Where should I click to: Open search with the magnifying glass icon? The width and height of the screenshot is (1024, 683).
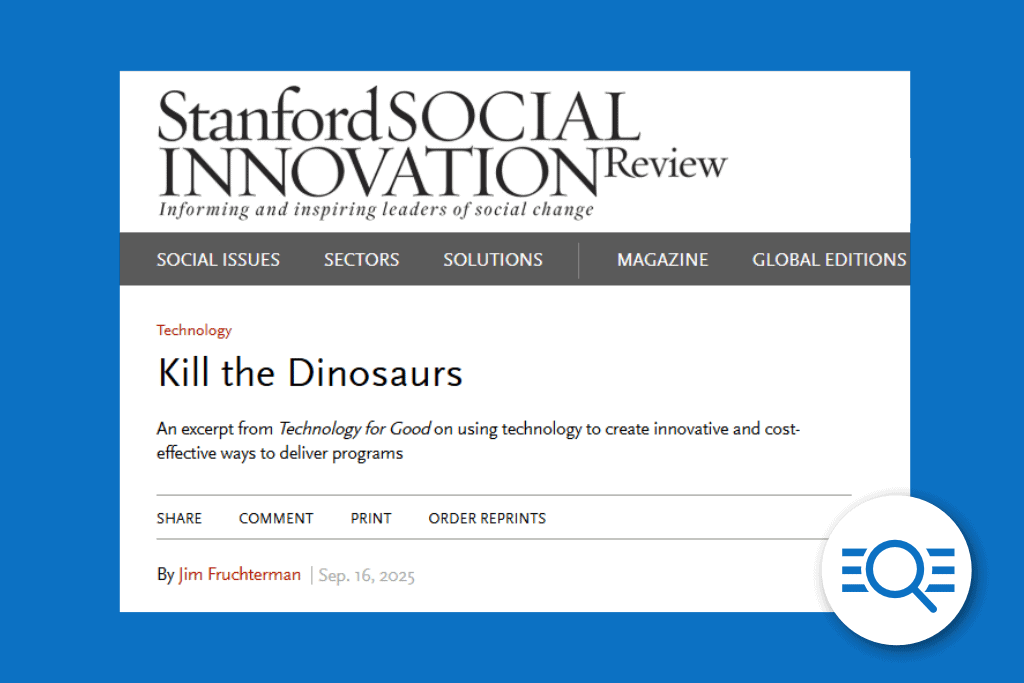click(x=897, y=570)
